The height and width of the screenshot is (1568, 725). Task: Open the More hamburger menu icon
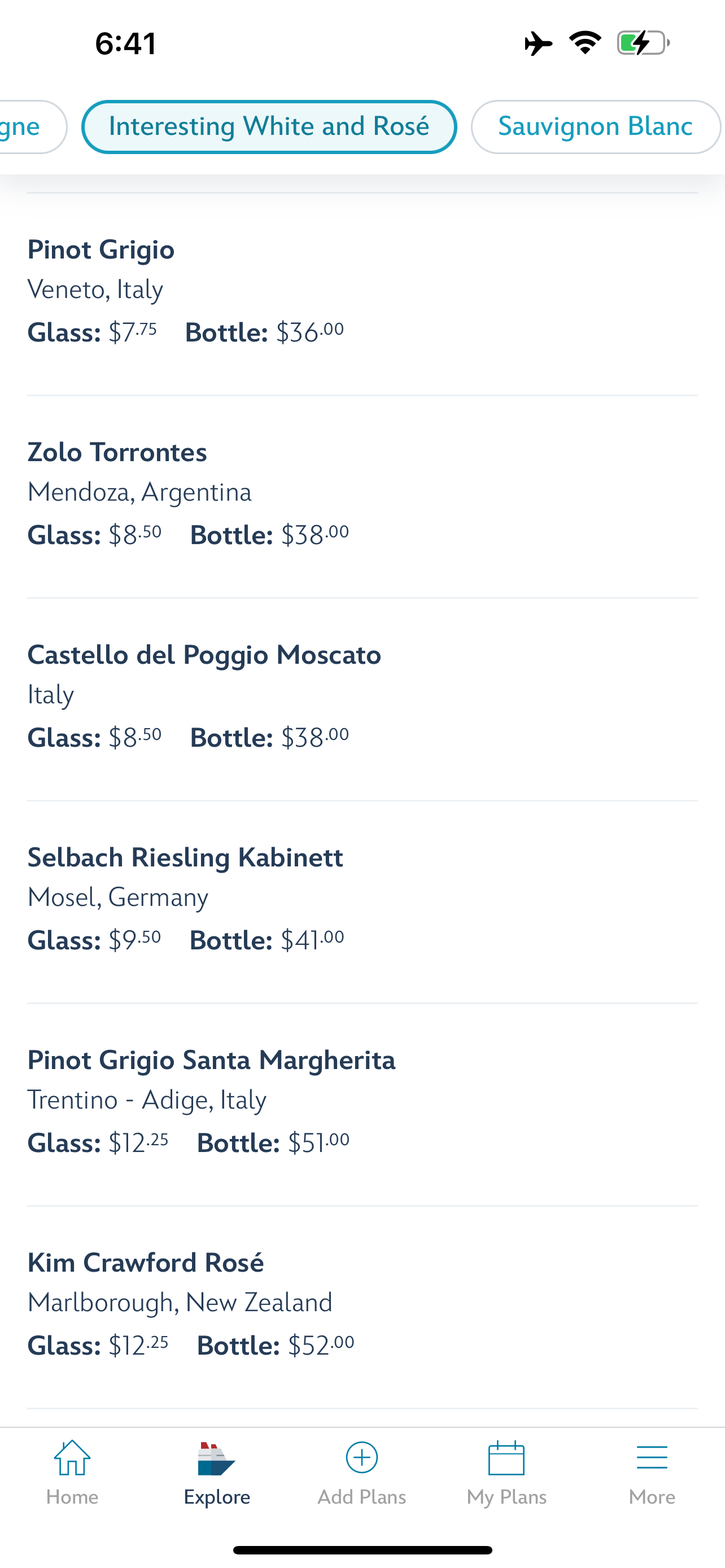[x=652, y=1458]
